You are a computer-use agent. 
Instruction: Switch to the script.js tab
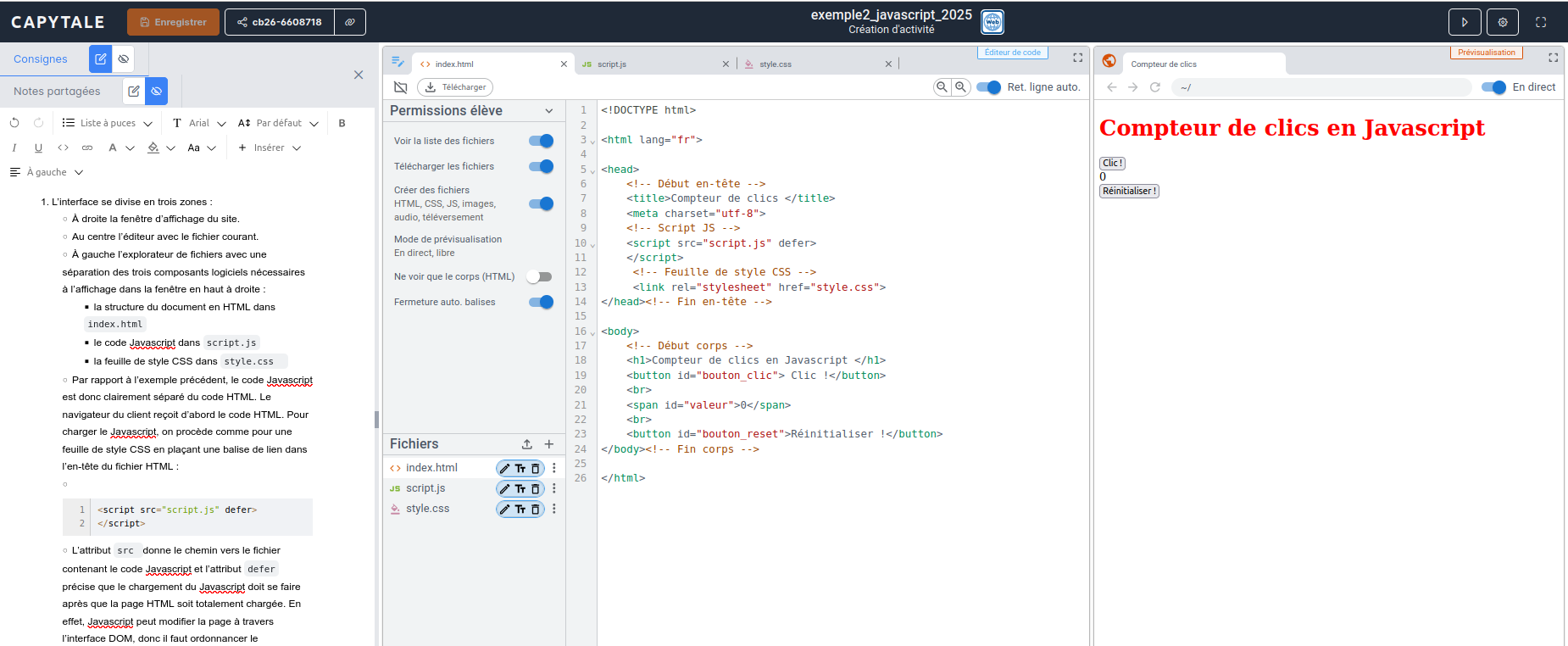pyautogui.click(x=612, y=64)
